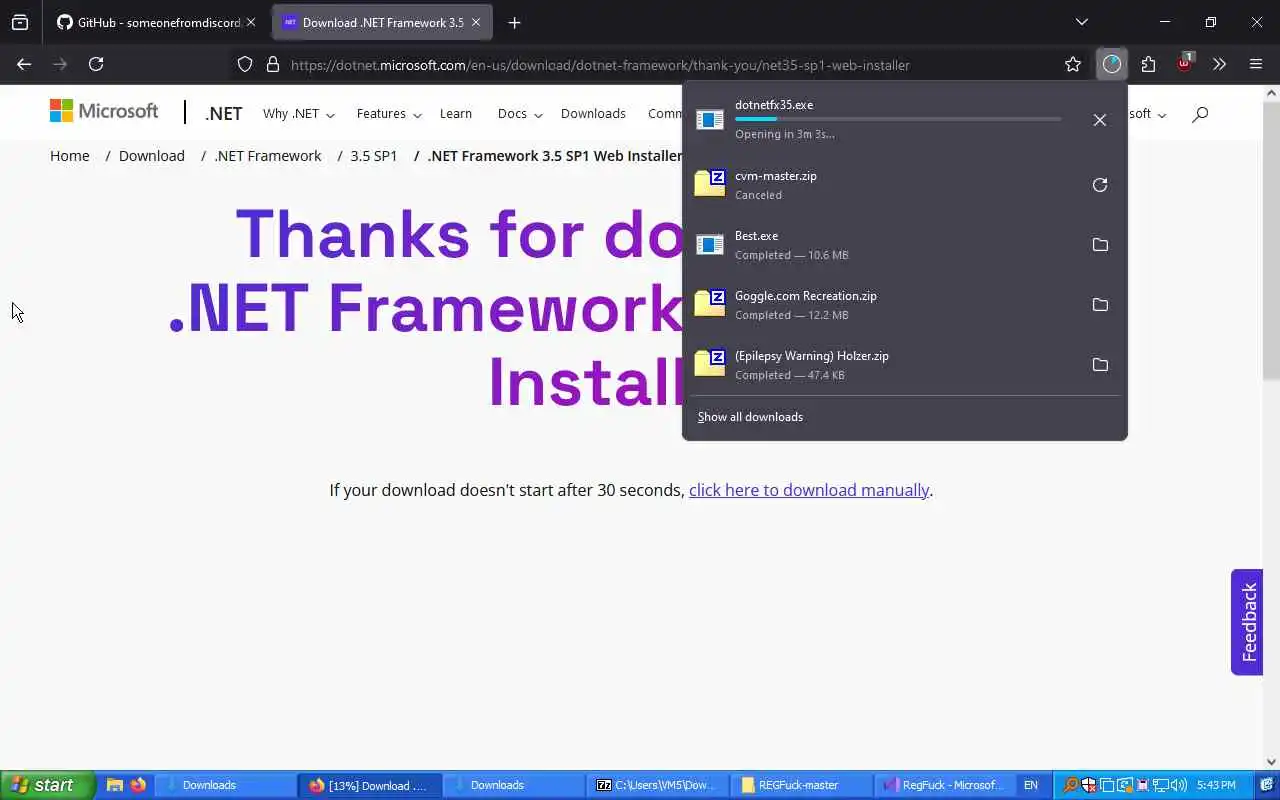Show Best.exe in its folder
This screenshot has width=1280, height=800.
(1100, 245)
